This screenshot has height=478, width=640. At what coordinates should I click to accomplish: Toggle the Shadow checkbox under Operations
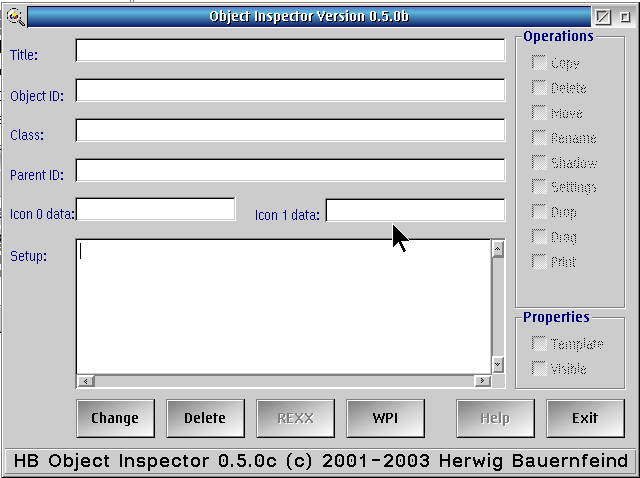(x=540, y=163)
